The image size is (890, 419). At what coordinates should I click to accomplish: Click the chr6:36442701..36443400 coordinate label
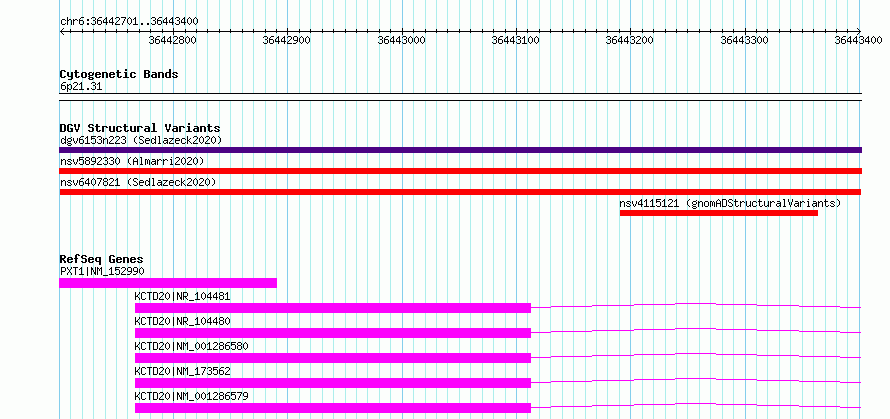[129, 22]
